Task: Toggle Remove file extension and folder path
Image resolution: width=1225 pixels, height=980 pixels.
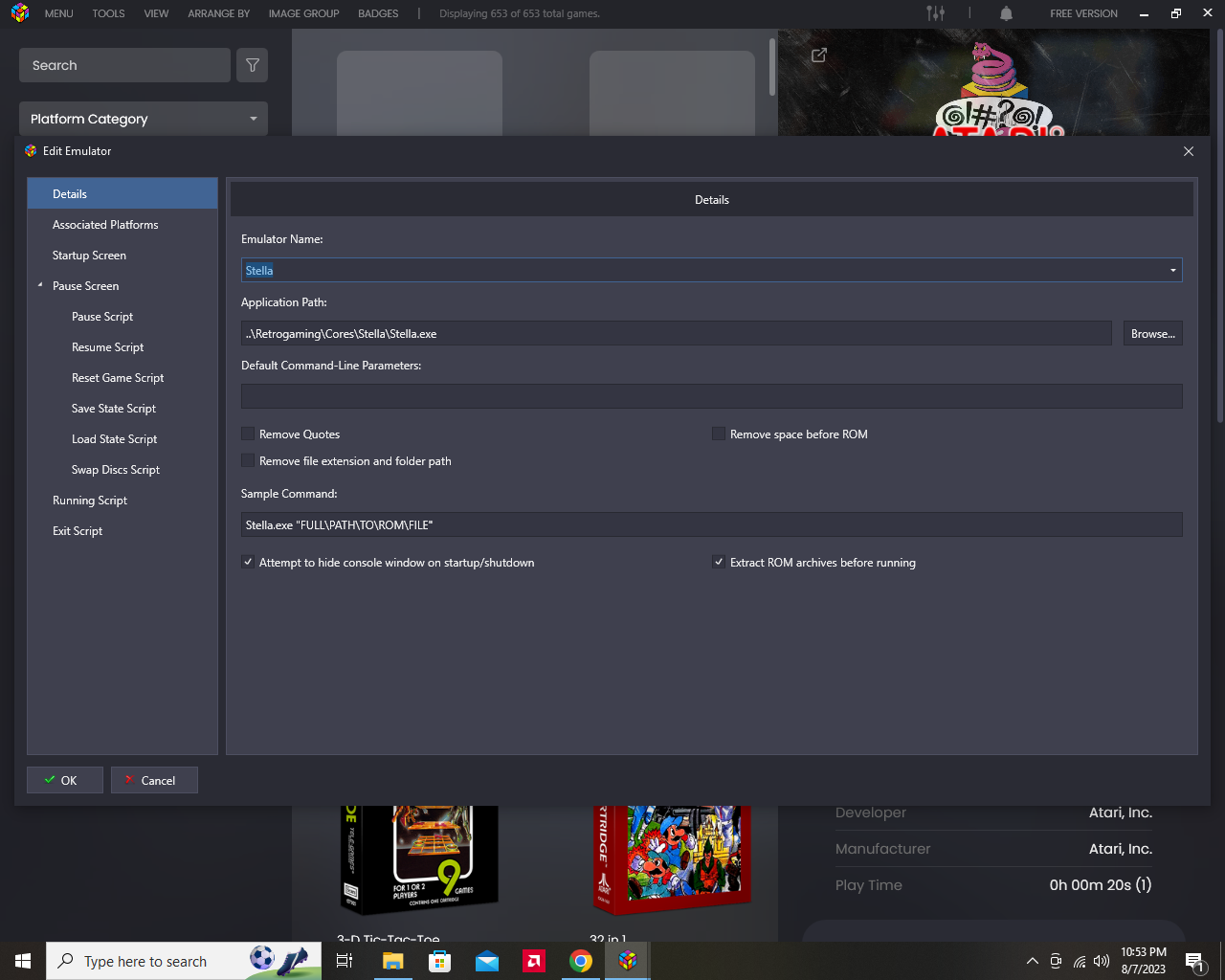Action: tap(248, 460)
